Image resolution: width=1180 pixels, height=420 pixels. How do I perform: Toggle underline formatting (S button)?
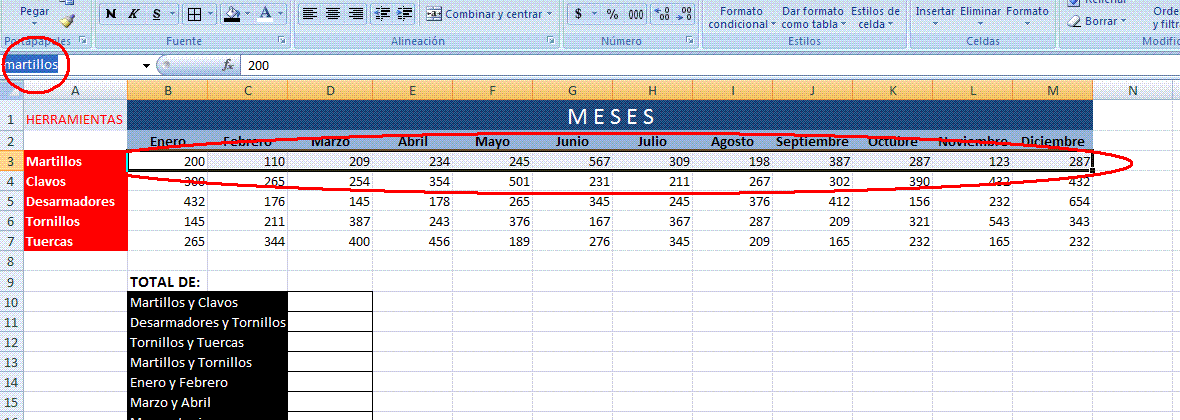click(157, 15)
